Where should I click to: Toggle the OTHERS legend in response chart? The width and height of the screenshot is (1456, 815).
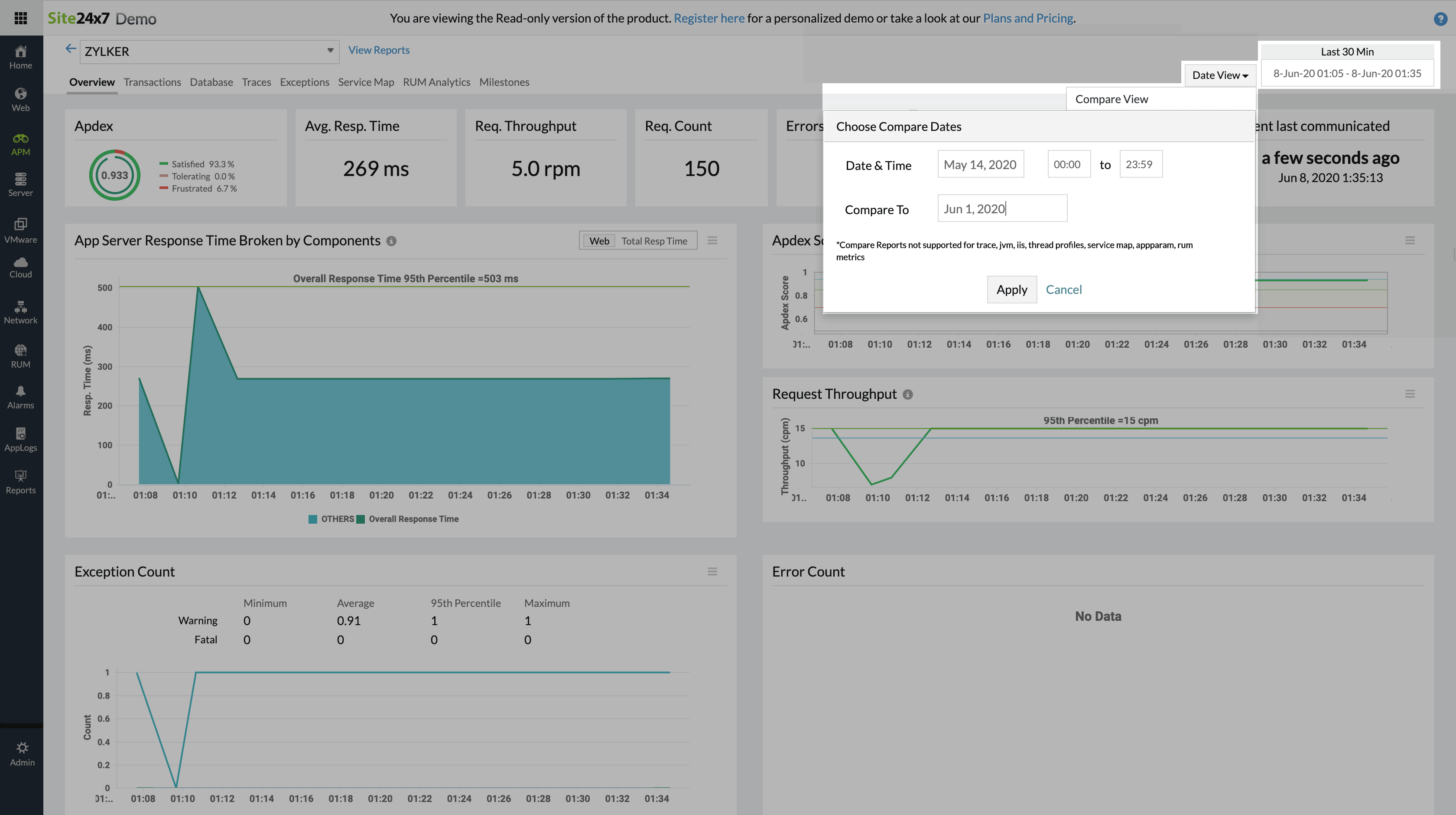[333, 518]
